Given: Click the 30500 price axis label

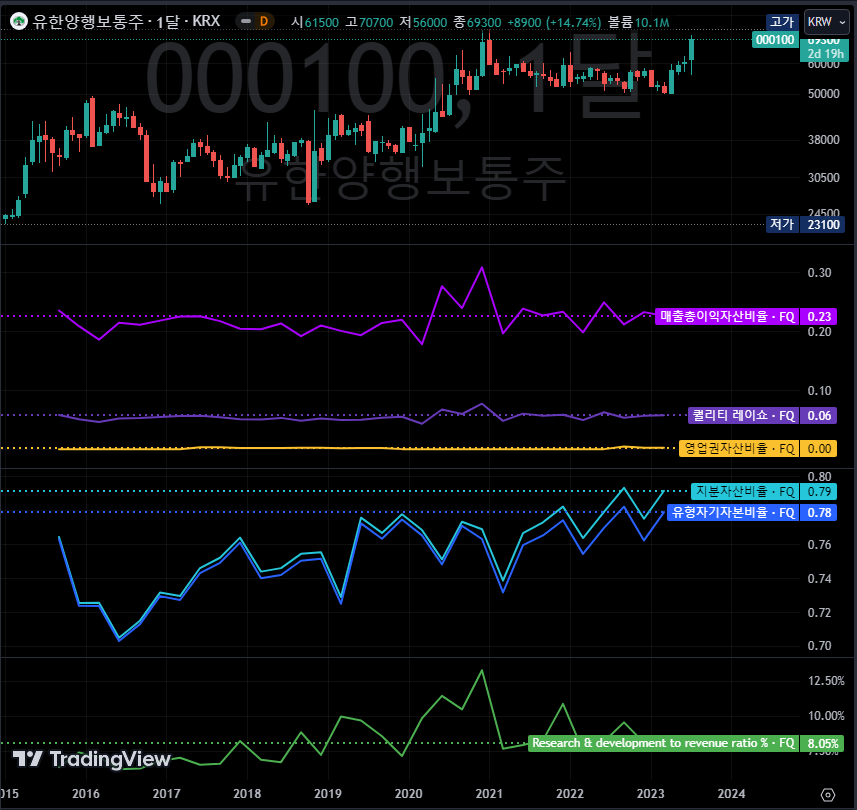Looking at the screenshot, I should coord(823,178).
